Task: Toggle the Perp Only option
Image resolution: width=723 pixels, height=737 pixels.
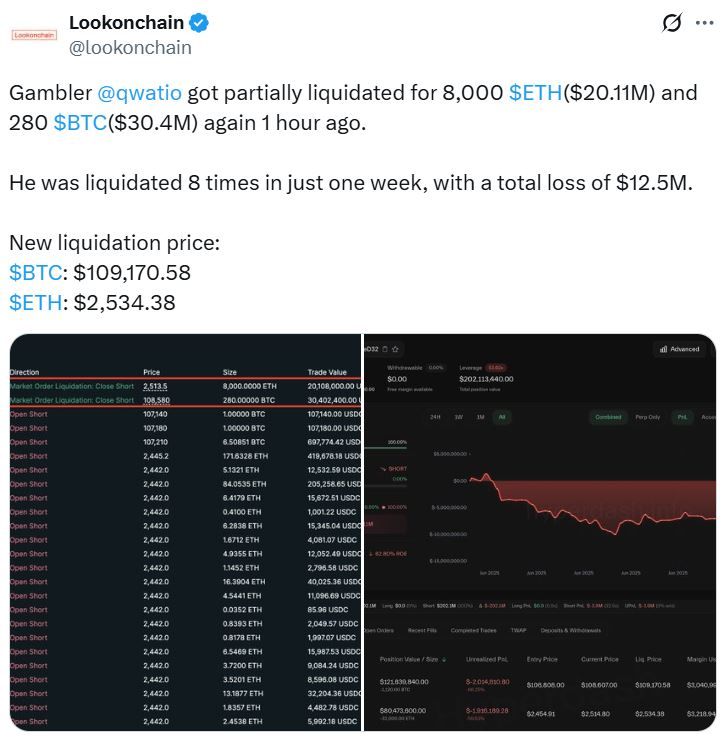Action: (647, 417)
